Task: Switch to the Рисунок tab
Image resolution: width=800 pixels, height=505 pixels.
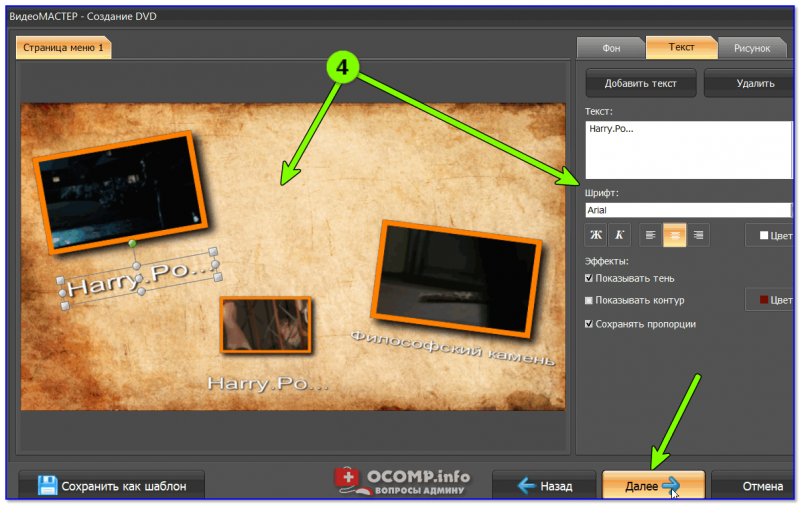Action: click(752, 48)
